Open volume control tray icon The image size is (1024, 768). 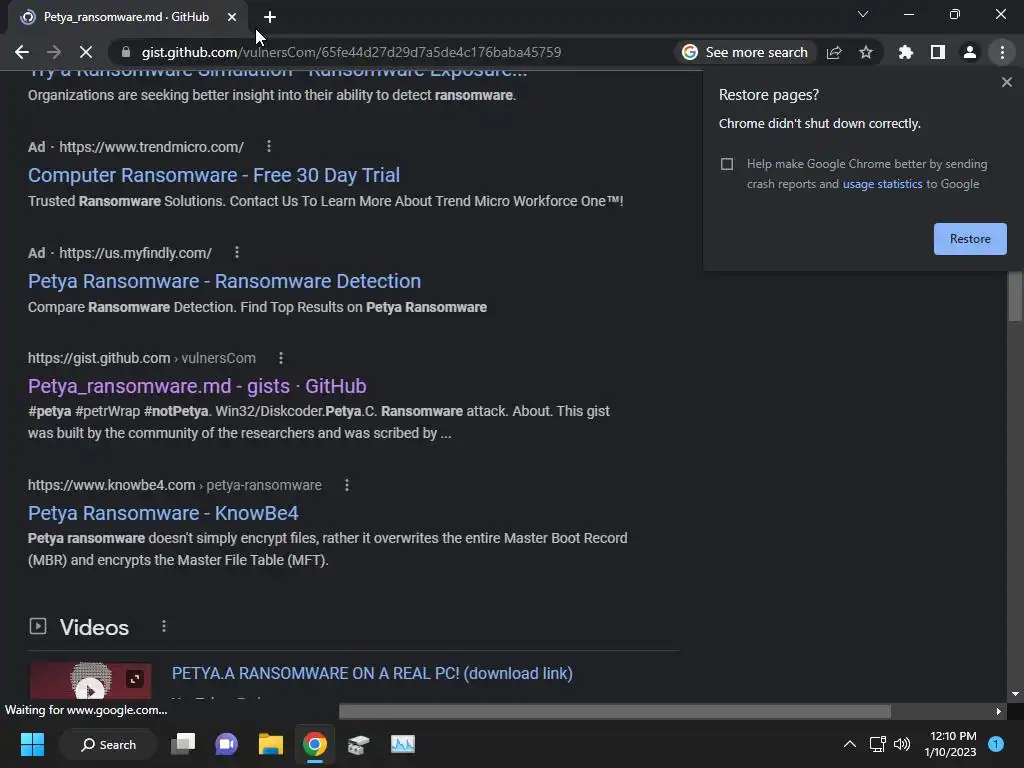click(x=902, y=744)
